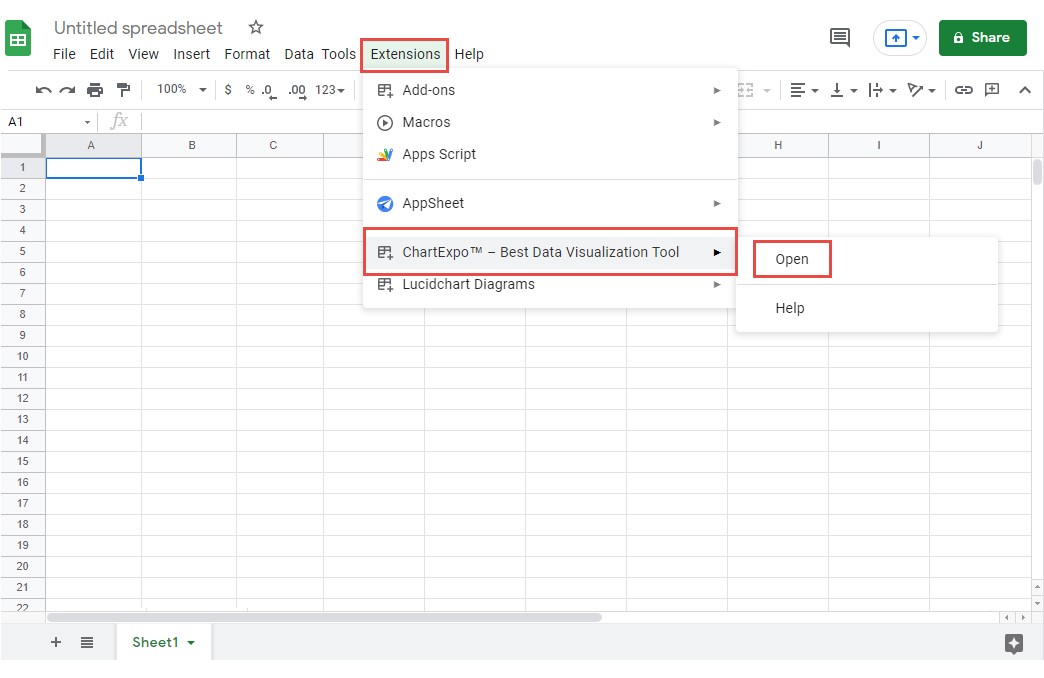Screen dimensions: 1044x678
Task: Open the All Sheets list icon
Action: coord(87,642)
